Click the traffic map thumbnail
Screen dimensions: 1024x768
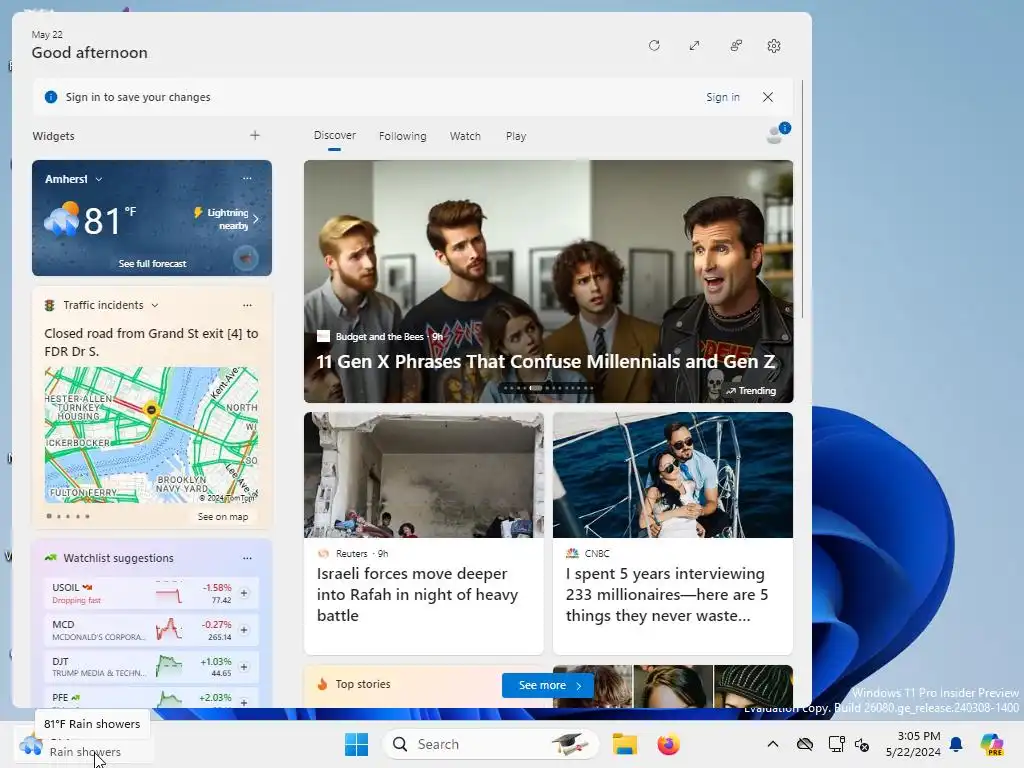pyautogui.click(x=152, y=435)
